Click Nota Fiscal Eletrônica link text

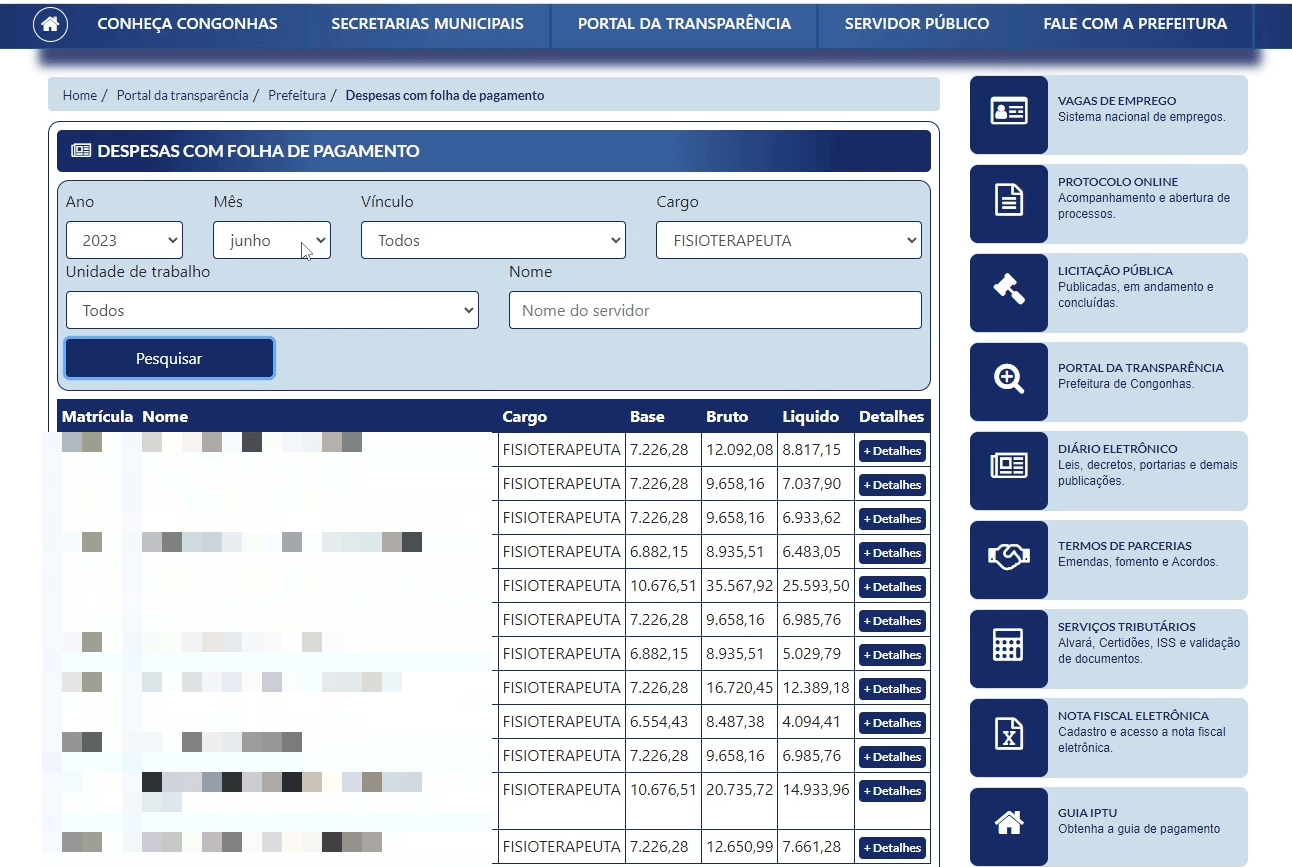(x=1133, y=716)
